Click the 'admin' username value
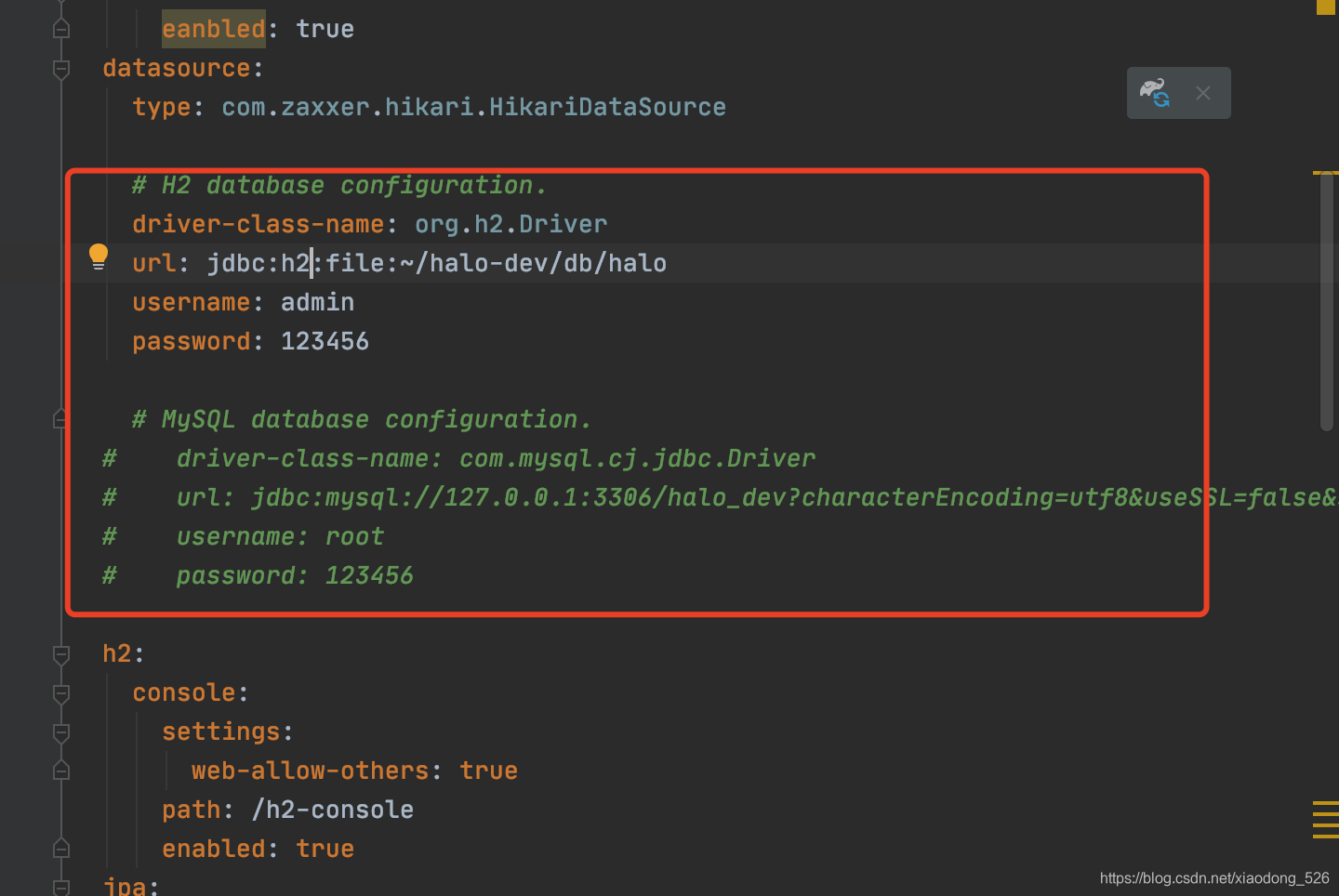1339x896 pixels. click(x=317, y=302)
